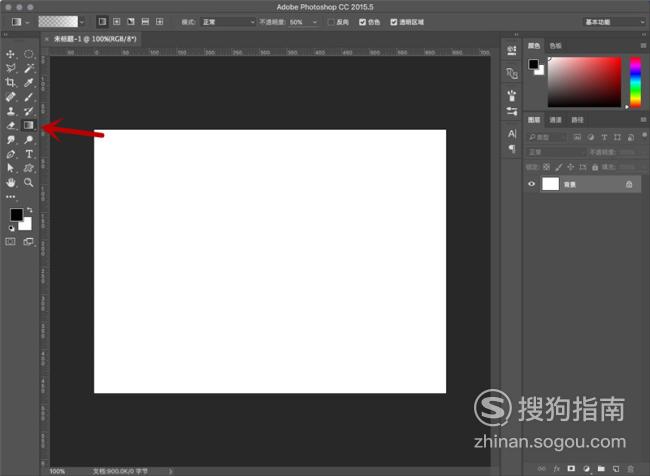Open the layer blend mode dropdown
The height and width of the screenshot is (476, 650).
pos(556,152)
